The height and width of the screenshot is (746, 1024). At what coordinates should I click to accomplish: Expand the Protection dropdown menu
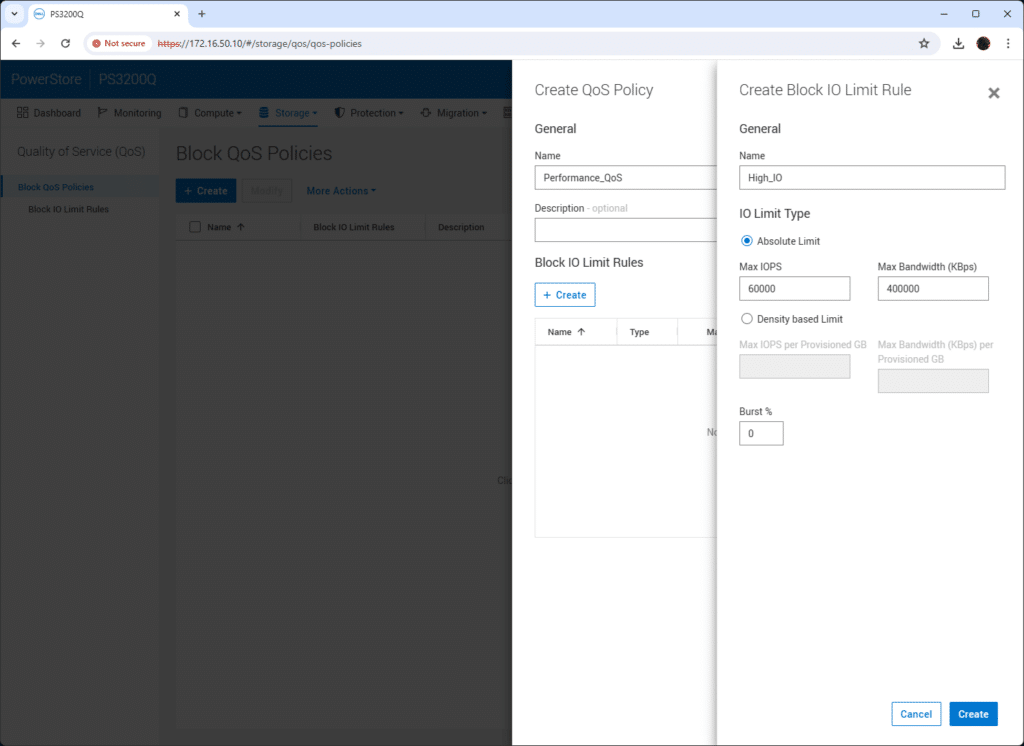pos(369,113)
